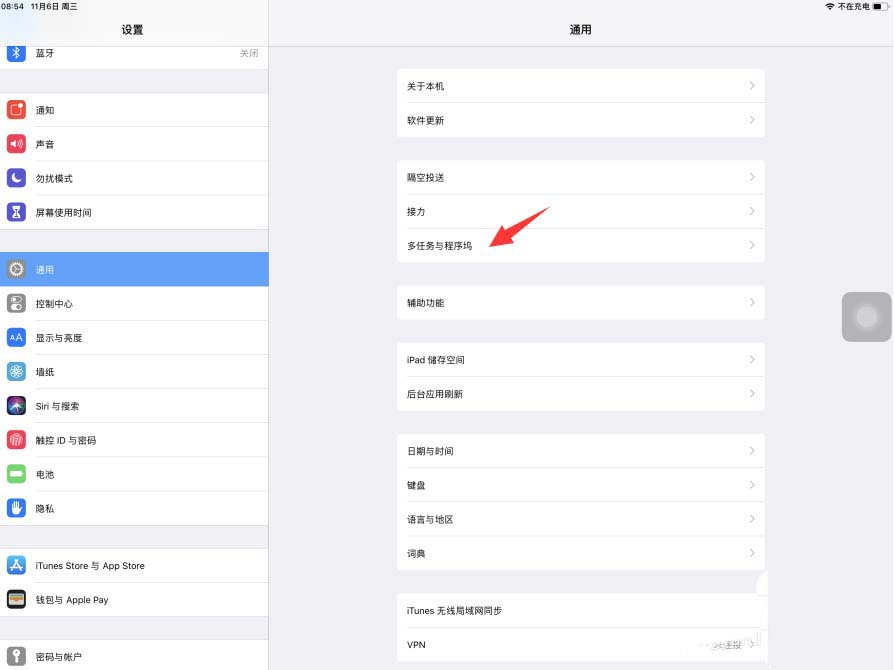Open Screen Time via its hourglass icon
The width and height of the screenshot is (894, 670).
pos(15,212)
